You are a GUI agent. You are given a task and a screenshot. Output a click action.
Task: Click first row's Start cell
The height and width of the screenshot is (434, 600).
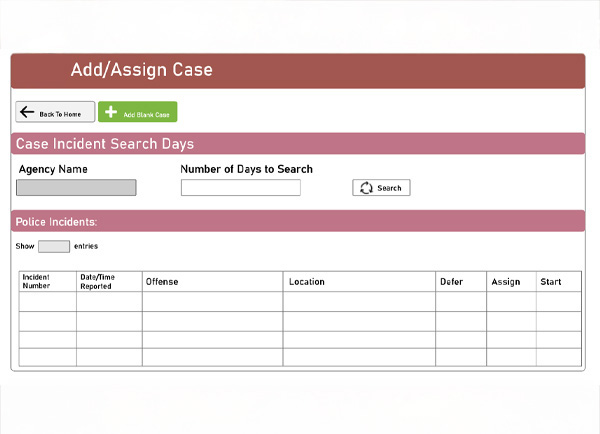click(x=558, y=302)
